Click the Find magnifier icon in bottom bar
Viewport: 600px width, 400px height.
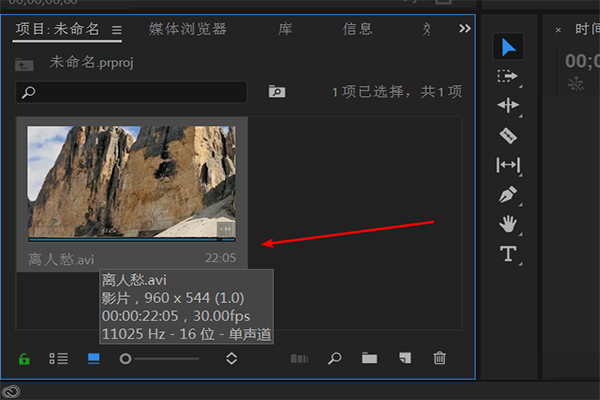click(x=334, y=359)
